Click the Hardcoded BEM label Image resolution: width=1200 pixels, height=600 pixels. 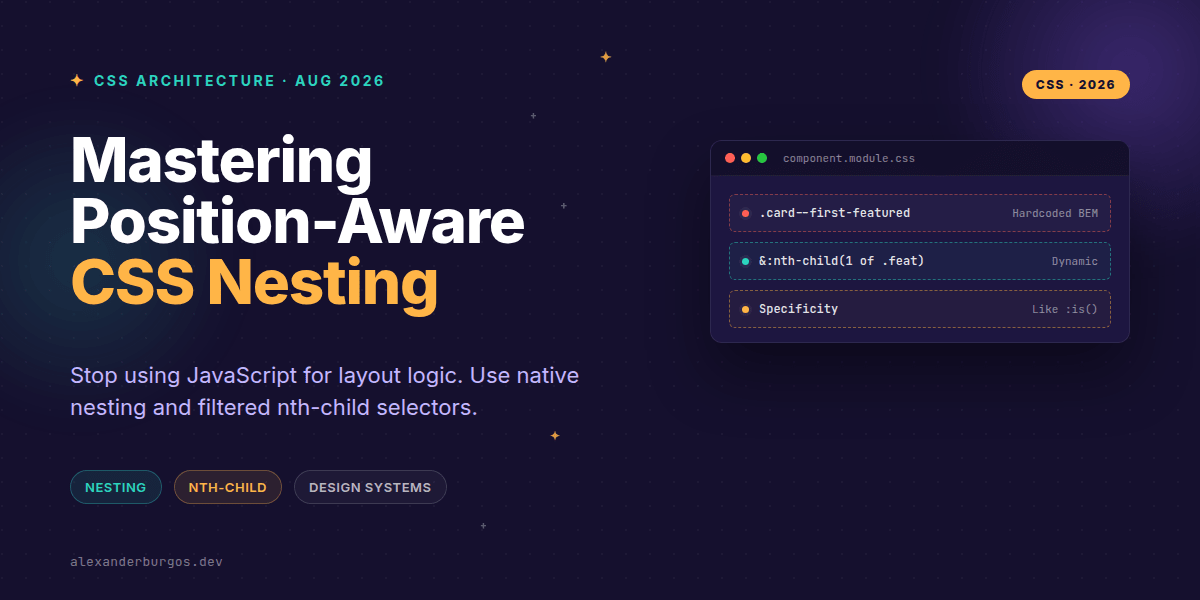[x=1055, y=213]
